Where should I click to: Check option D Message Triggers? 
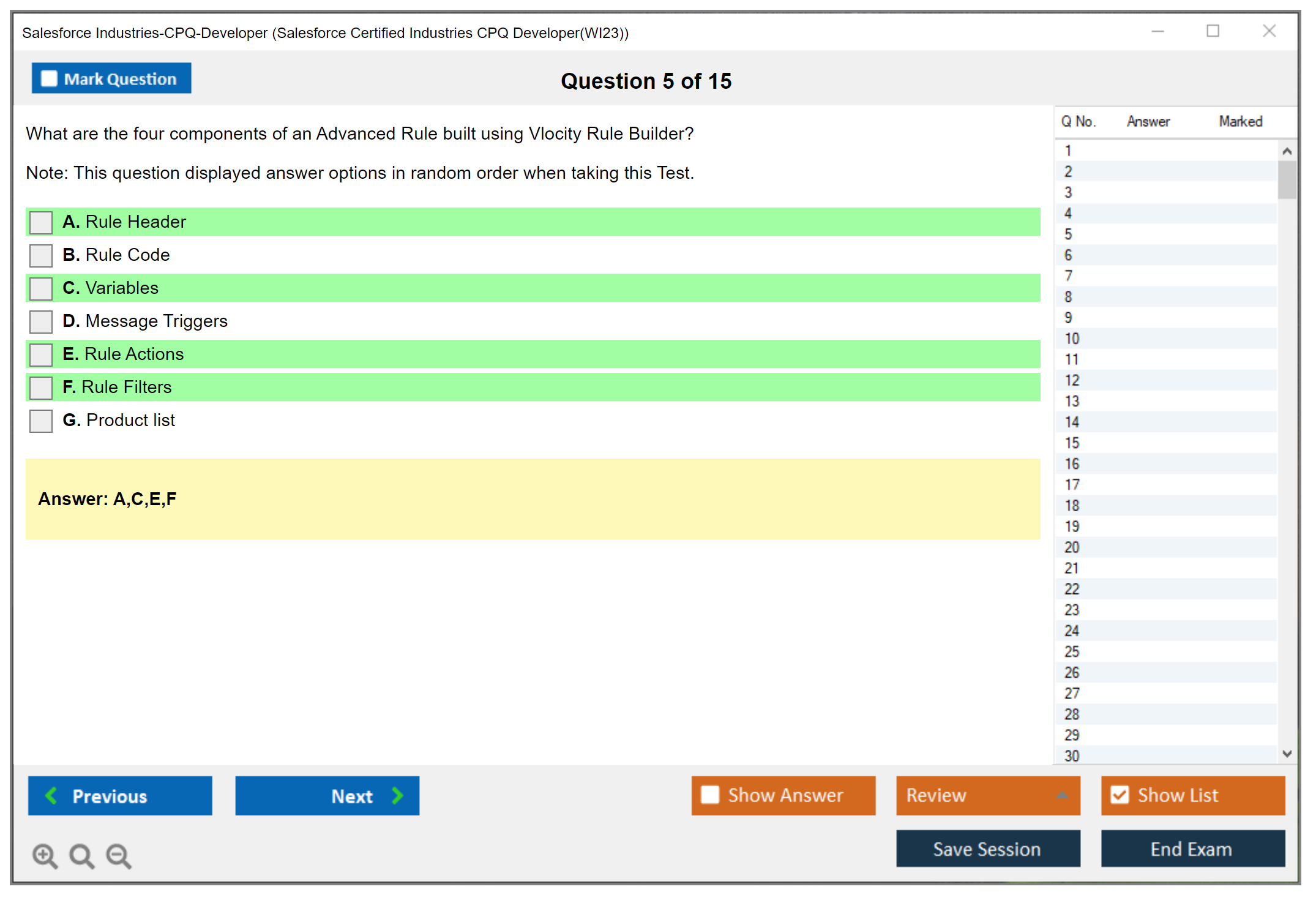click(x=41, y=321)
